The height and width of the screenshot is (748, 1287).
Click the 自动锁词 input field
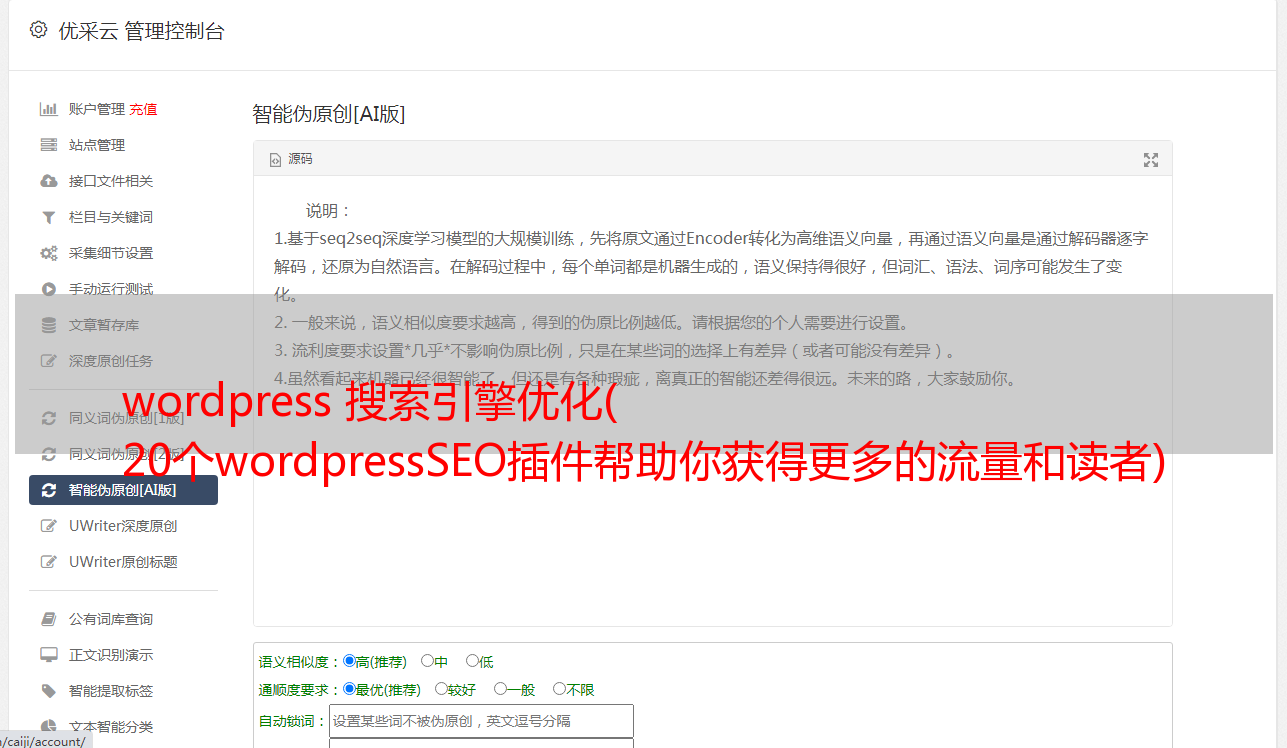481,721
